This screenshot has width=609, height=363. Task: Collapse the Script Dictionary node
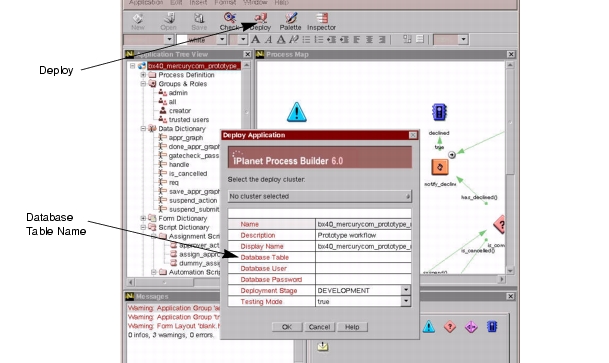(x=143, y=227)
